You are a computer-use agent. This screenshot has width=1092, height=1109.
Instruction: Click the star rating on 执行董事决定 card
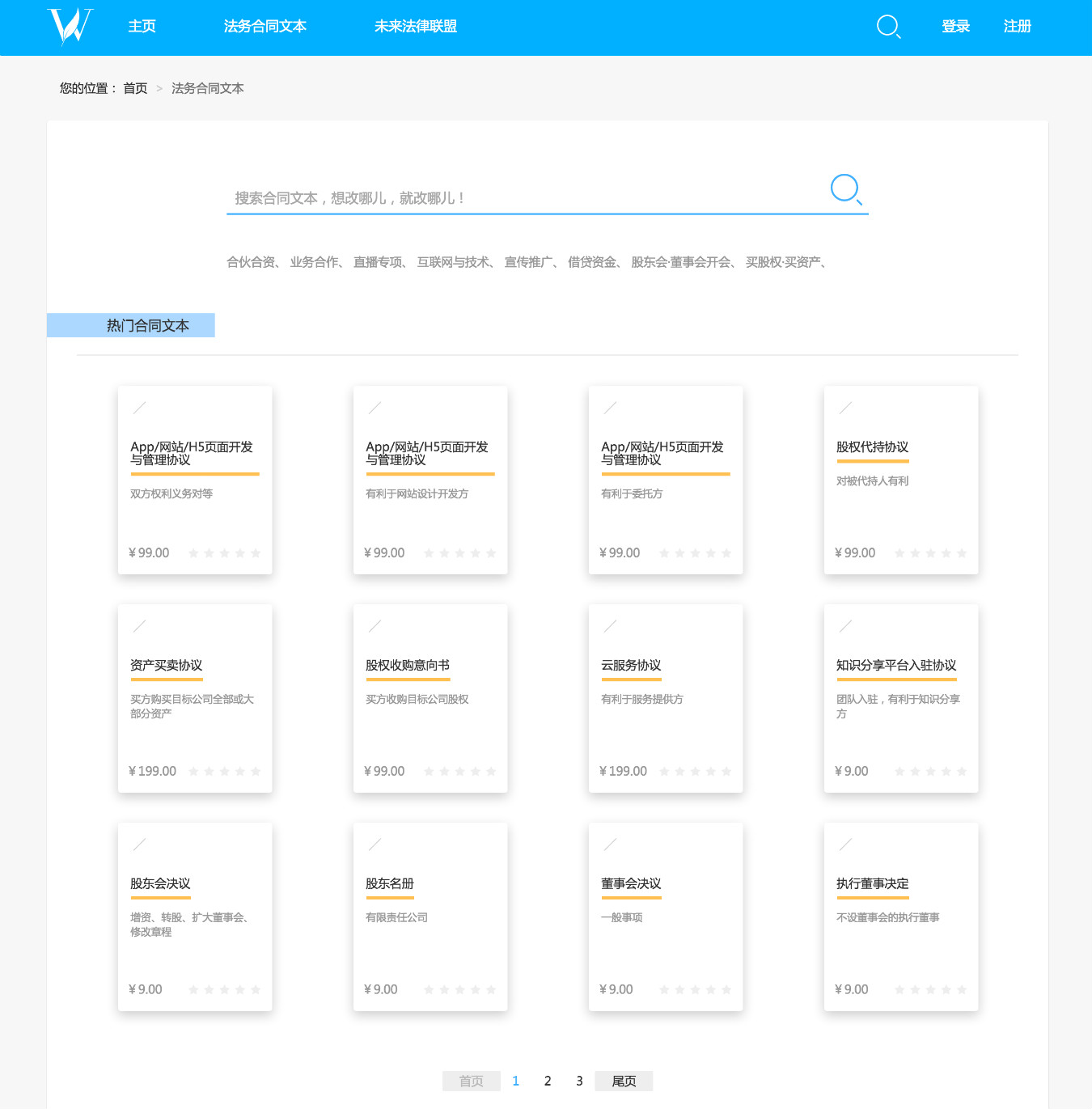point(930,990)
